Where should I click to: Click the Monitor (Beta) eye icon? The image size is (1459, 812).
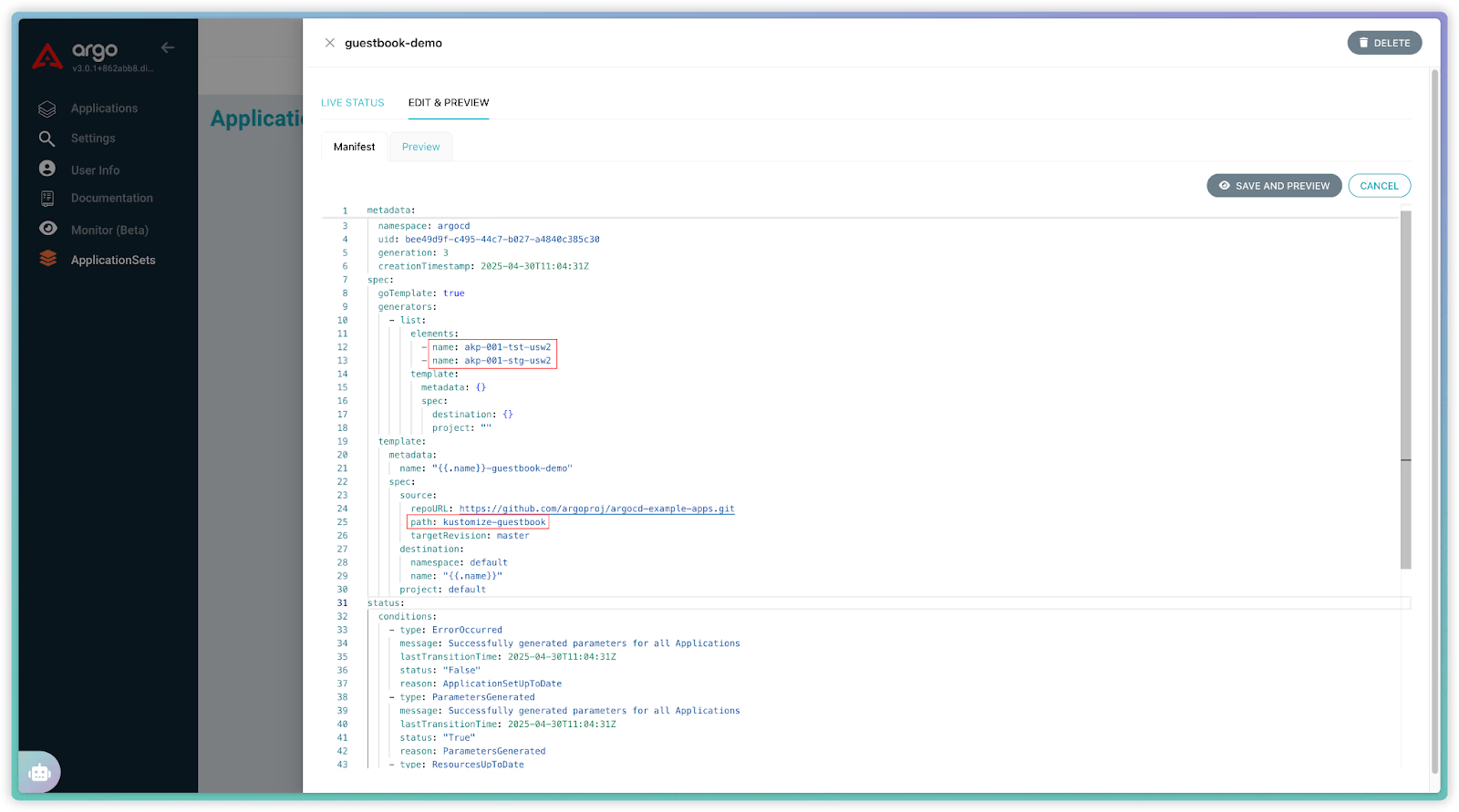point(48,229)
